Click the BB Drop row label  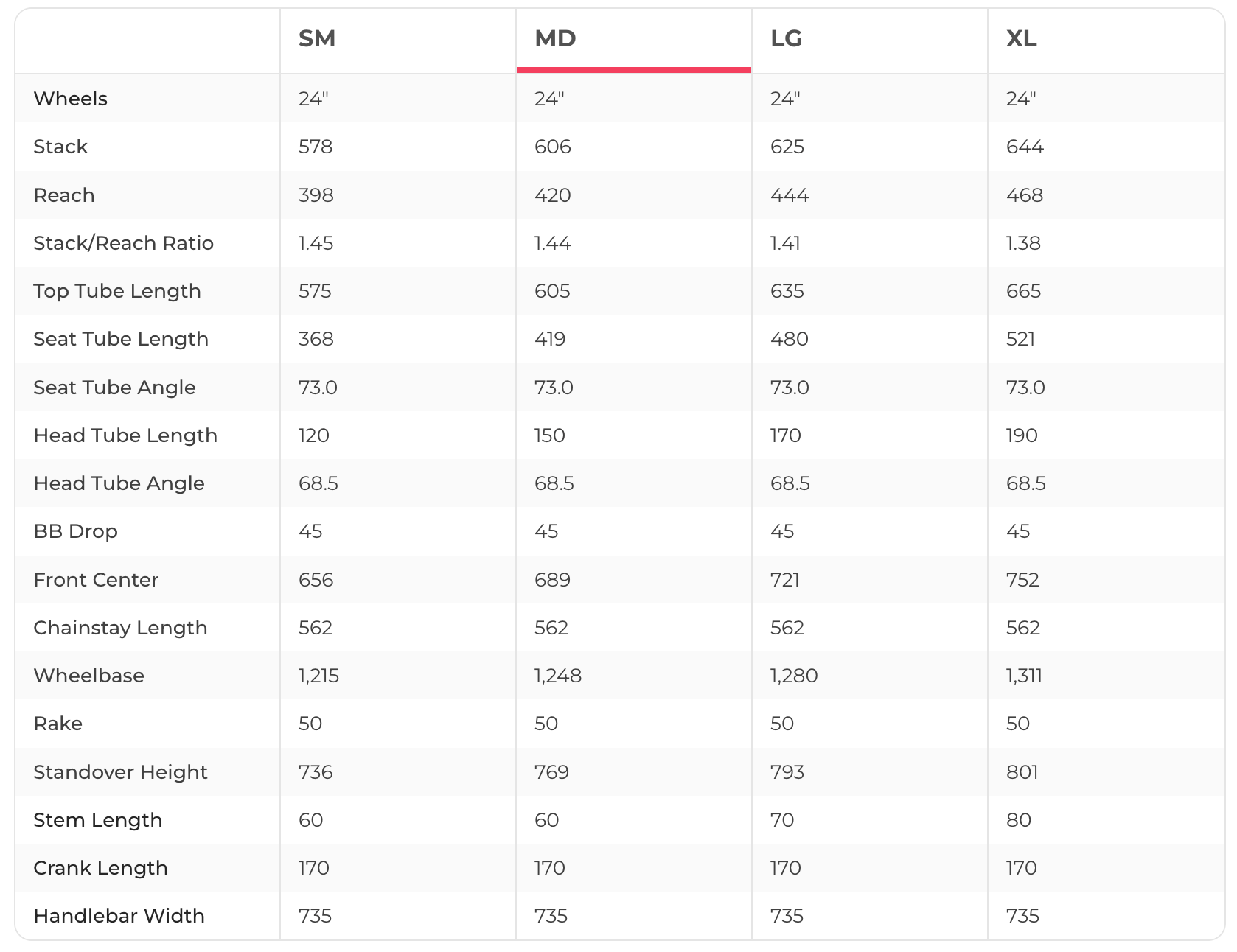click(76, 531)
